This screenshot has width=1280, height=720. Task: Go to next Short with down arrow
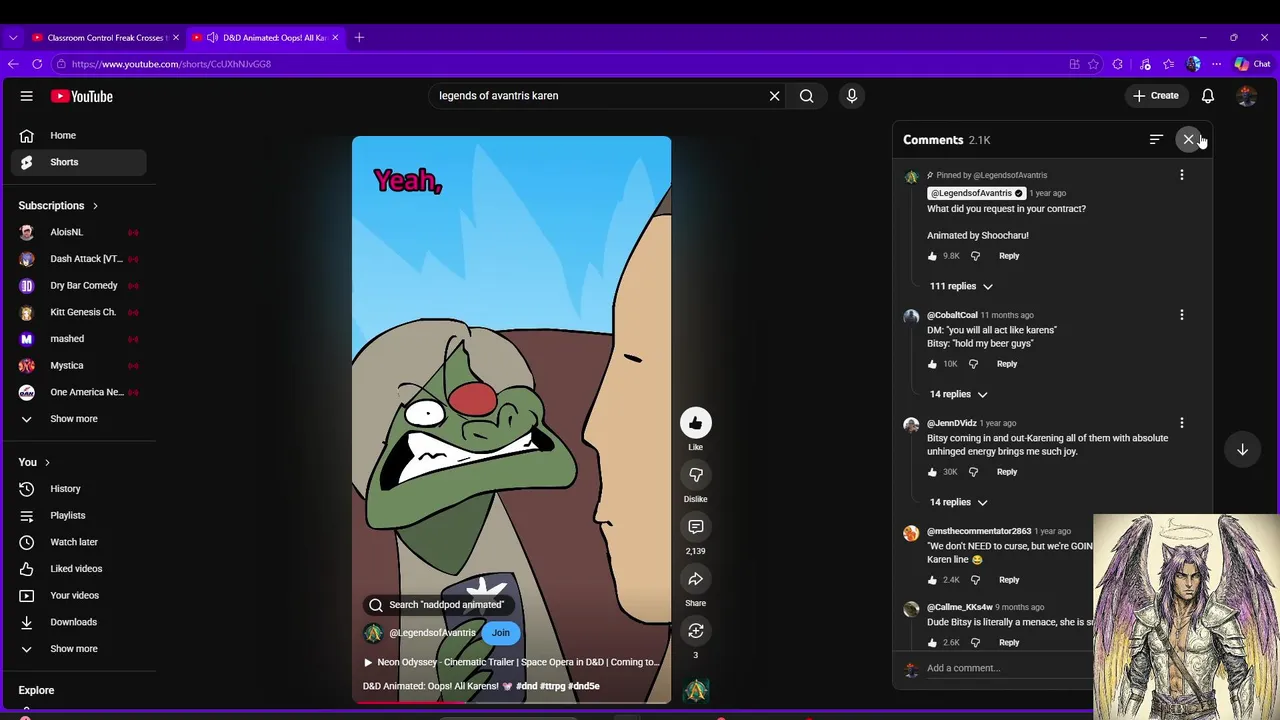[x=1242, y=450]
